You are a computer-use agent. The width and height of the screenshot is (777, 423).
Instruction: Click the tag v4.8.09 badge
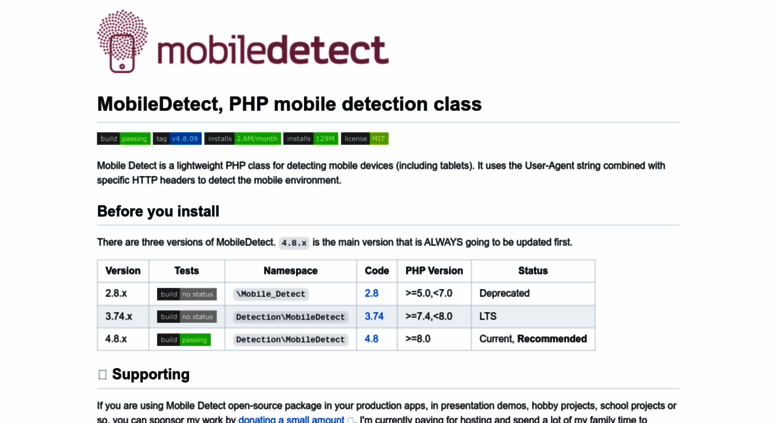tap(177, 139)
